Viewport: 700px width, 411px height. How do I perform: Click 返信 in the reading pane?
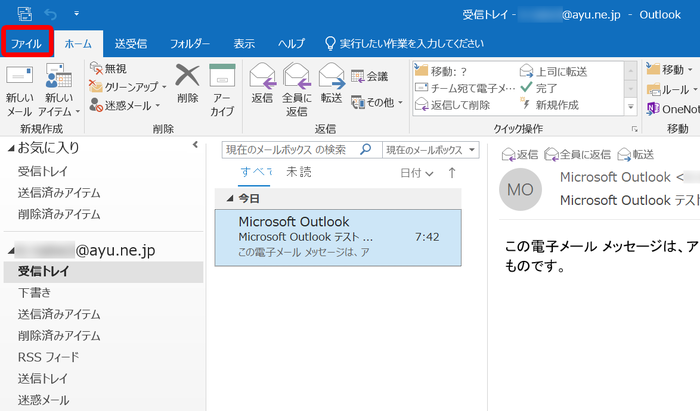click(x=520, y=155)
